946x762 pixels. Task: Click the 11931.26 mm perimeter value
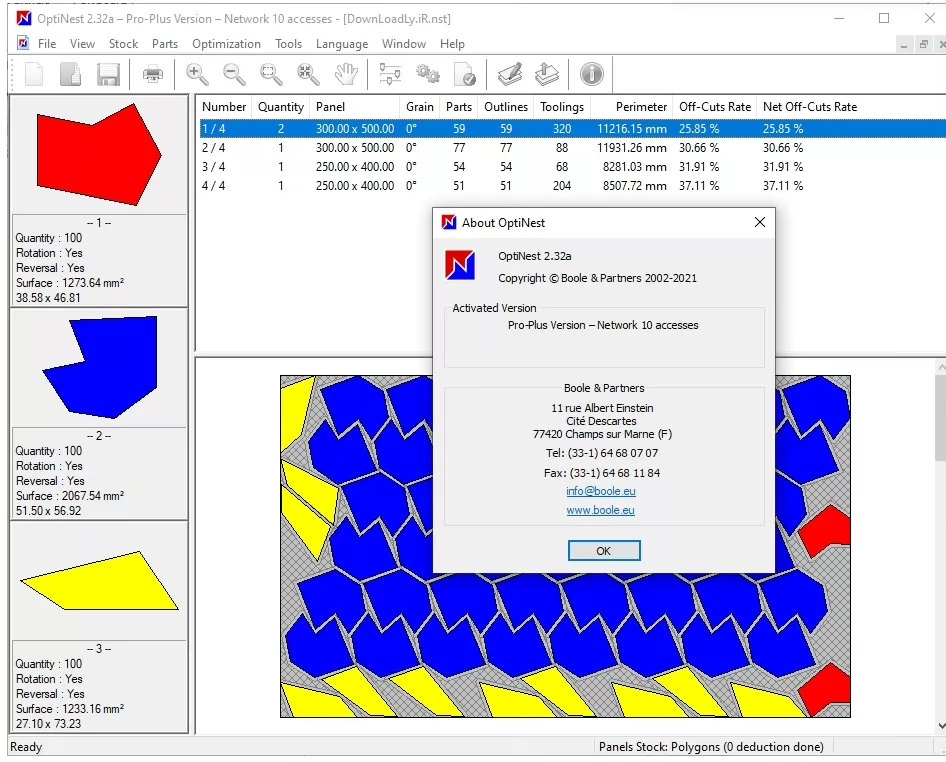632,148
